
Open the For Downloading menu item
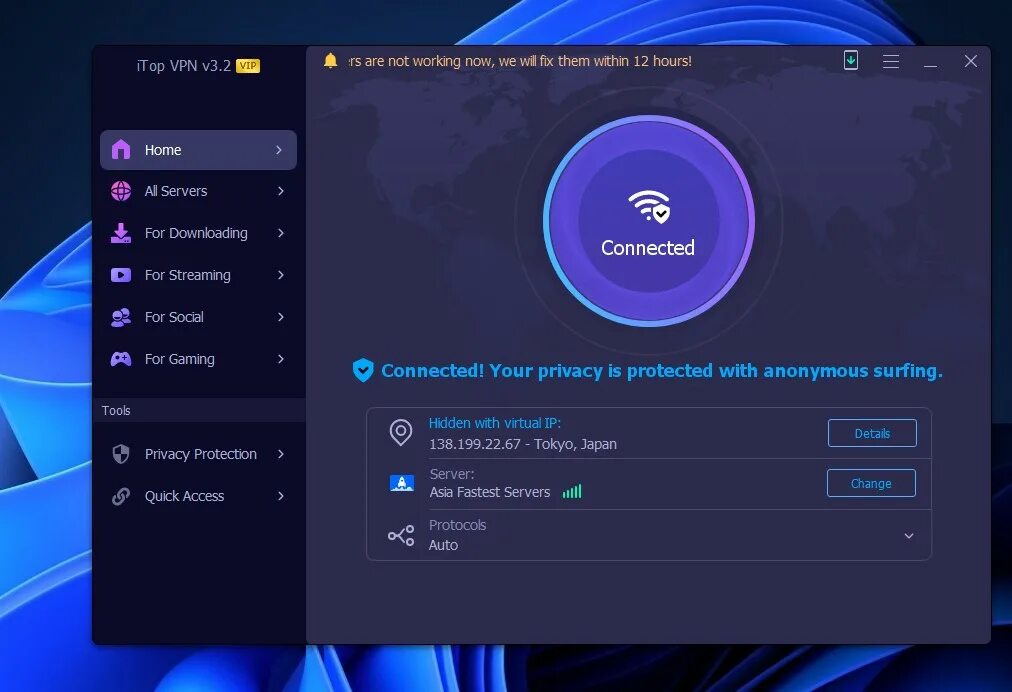[x=198, y=233]
